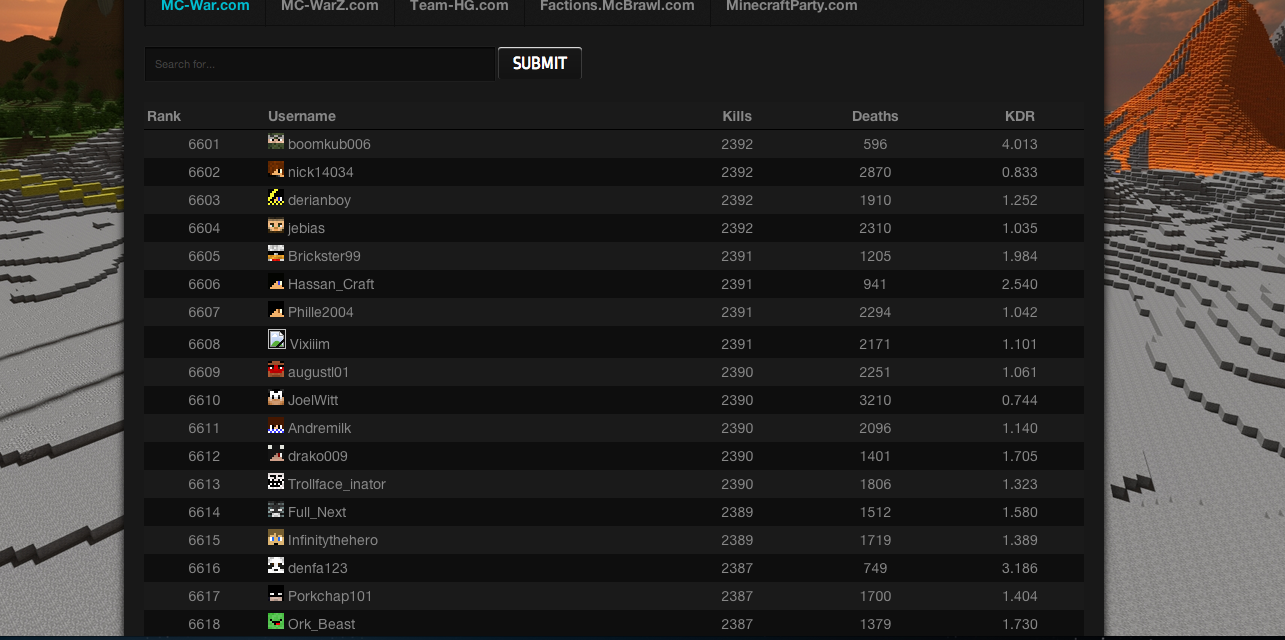1285x640 pixels.
Task: Click the Kills column header
Action: (x=737, y=116)
